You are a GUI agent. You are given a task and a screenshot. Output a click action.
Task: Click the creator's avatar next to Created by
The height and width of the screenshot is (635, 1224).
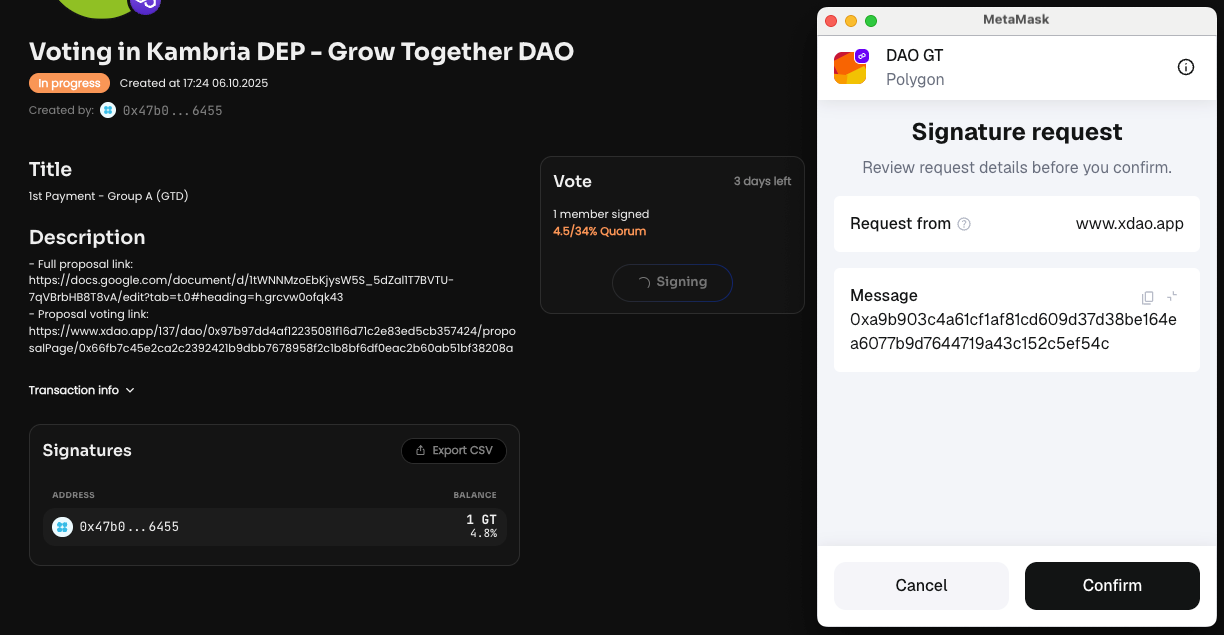(x=108, y=110)
